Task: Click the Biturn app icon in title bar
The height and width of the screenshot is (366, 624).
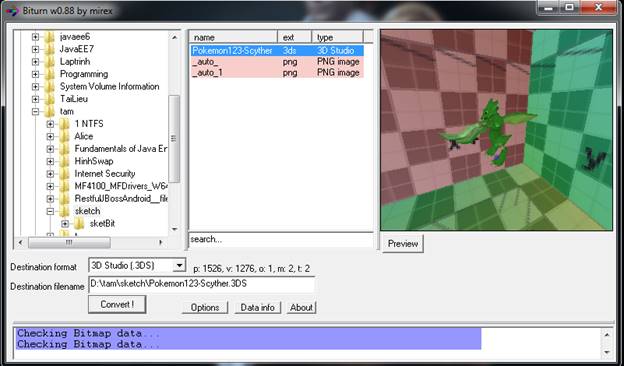Action: [x=11, y=11]
